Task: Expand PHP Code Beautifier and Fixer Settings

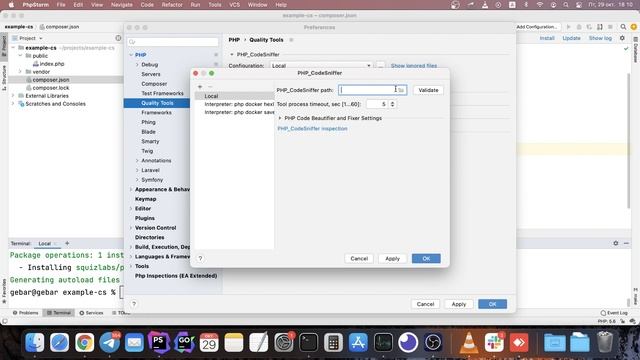Action: pyautogui.click(x=280, y=118)
